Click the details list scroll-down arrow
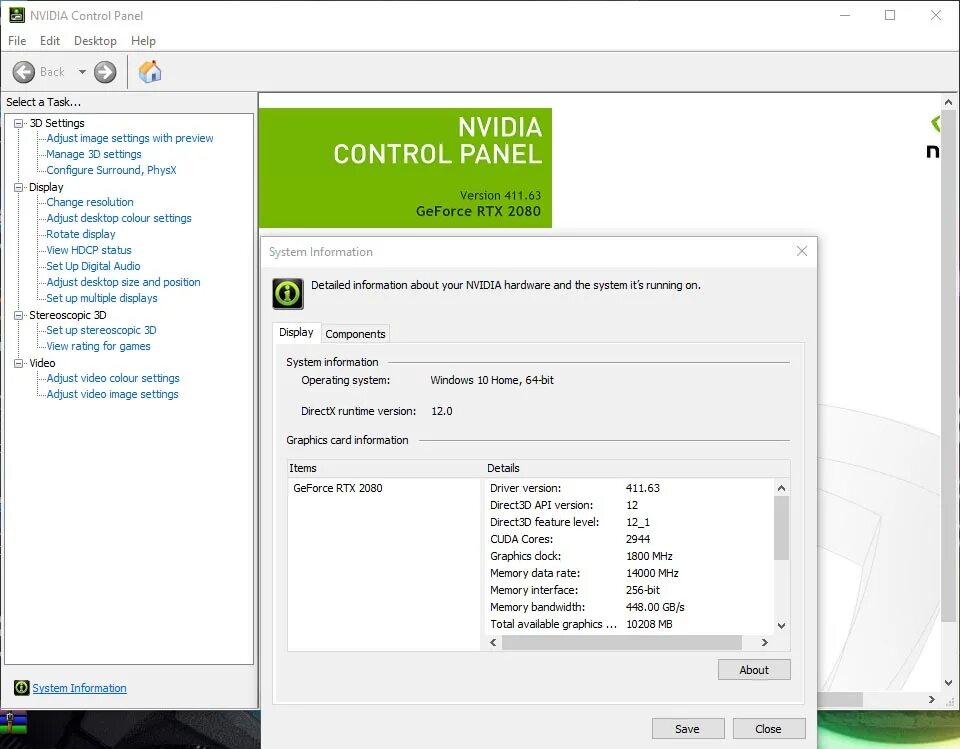 781,626
